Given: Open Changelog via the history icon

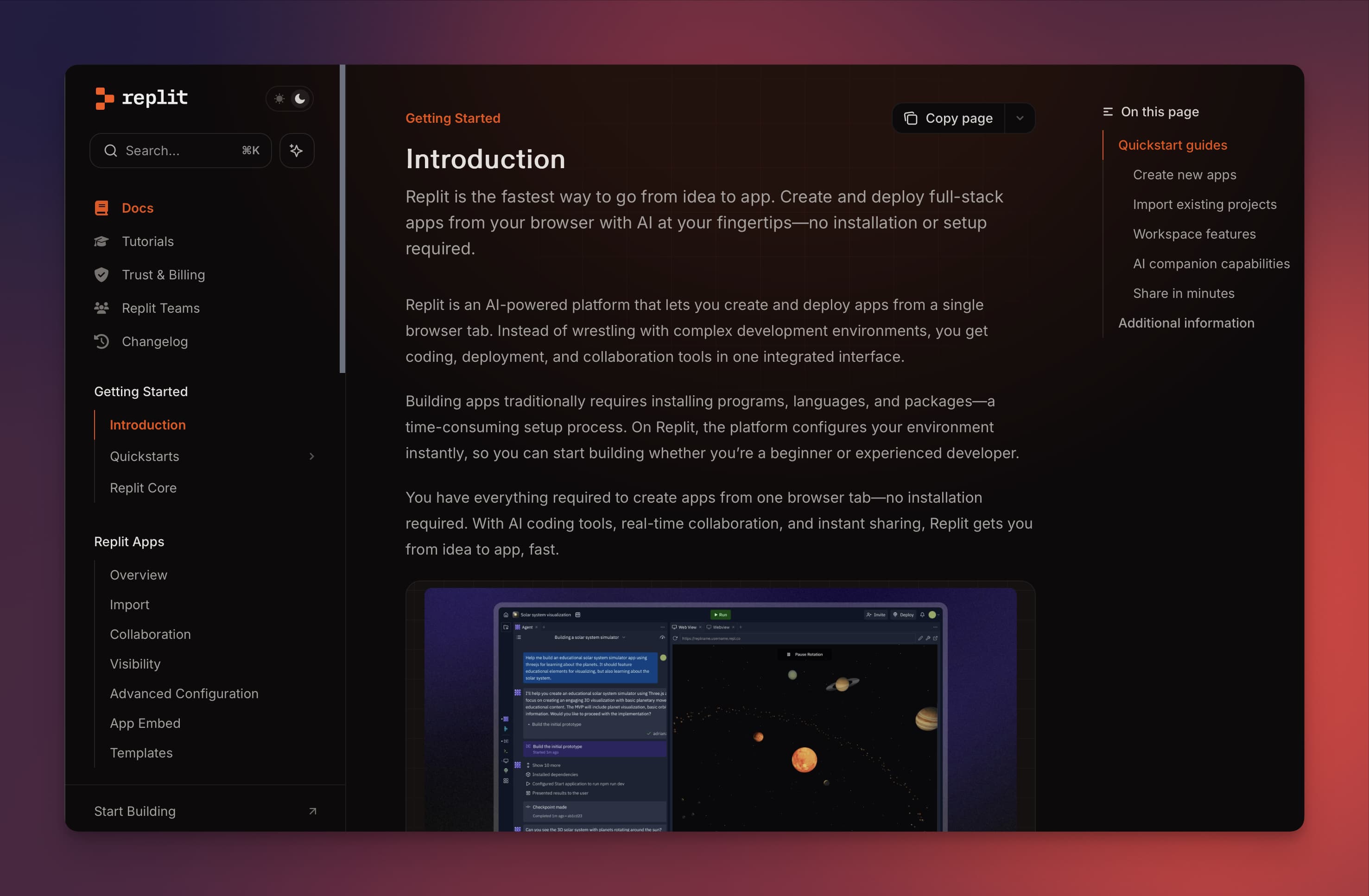Looking at the screenshot, I should pos(101,341).
